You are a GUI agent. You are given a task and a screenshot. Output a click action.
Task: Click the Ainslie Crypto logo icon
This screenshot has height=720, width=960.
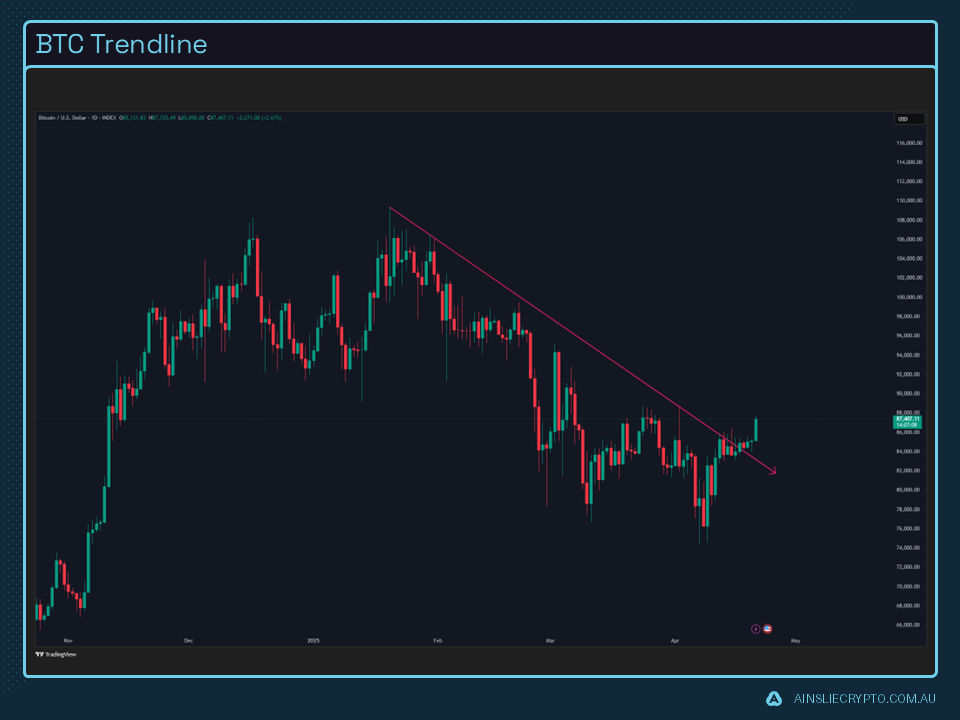click(774, 699)
